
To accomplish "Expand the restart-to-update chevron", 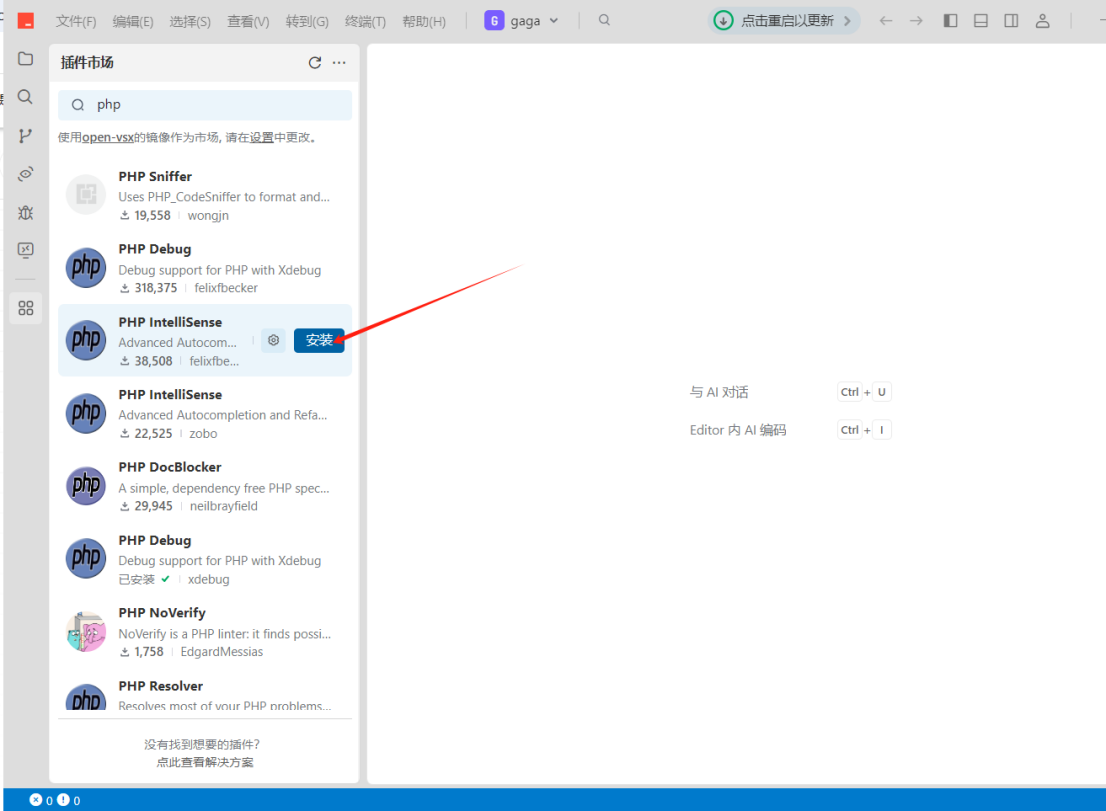I will 847,21.
